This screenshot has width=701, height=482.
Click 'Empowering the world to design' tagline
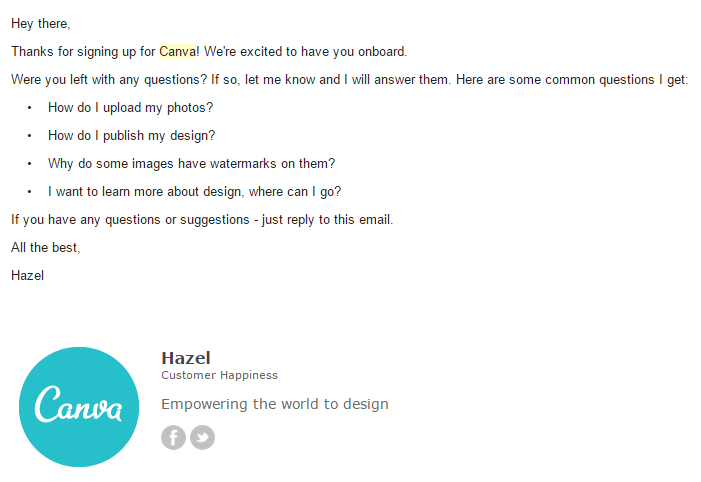275,404
